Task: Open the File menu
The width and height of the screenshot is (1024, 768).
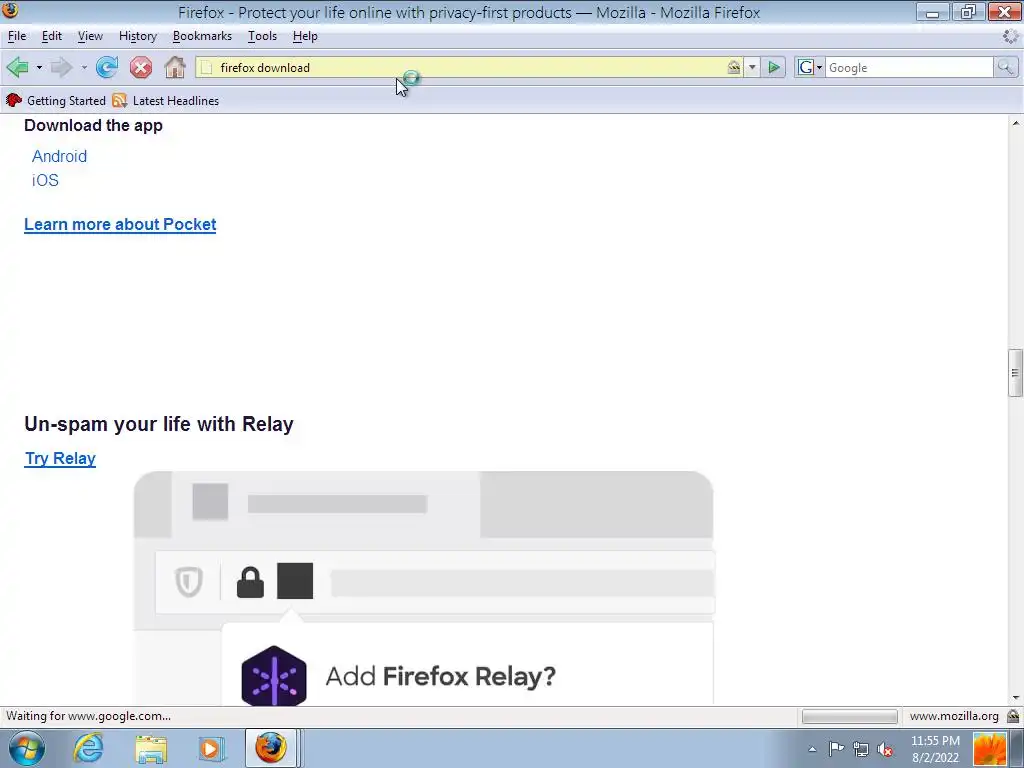Action: [17, 36]
